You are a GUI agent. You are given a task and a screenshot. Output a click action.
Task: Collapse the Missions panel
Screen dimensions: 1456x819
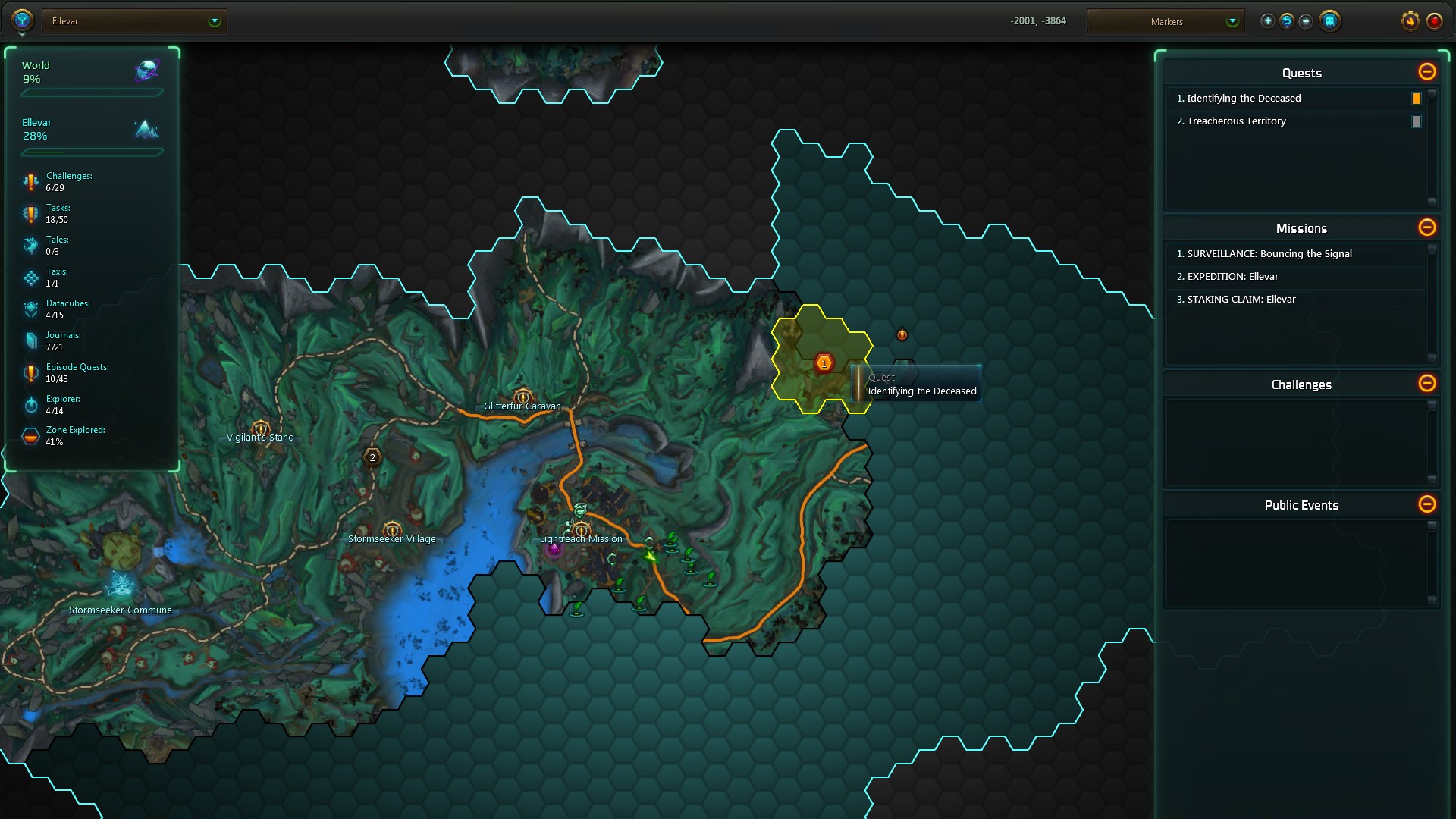pyautogui.click(x=1426, y=227)
